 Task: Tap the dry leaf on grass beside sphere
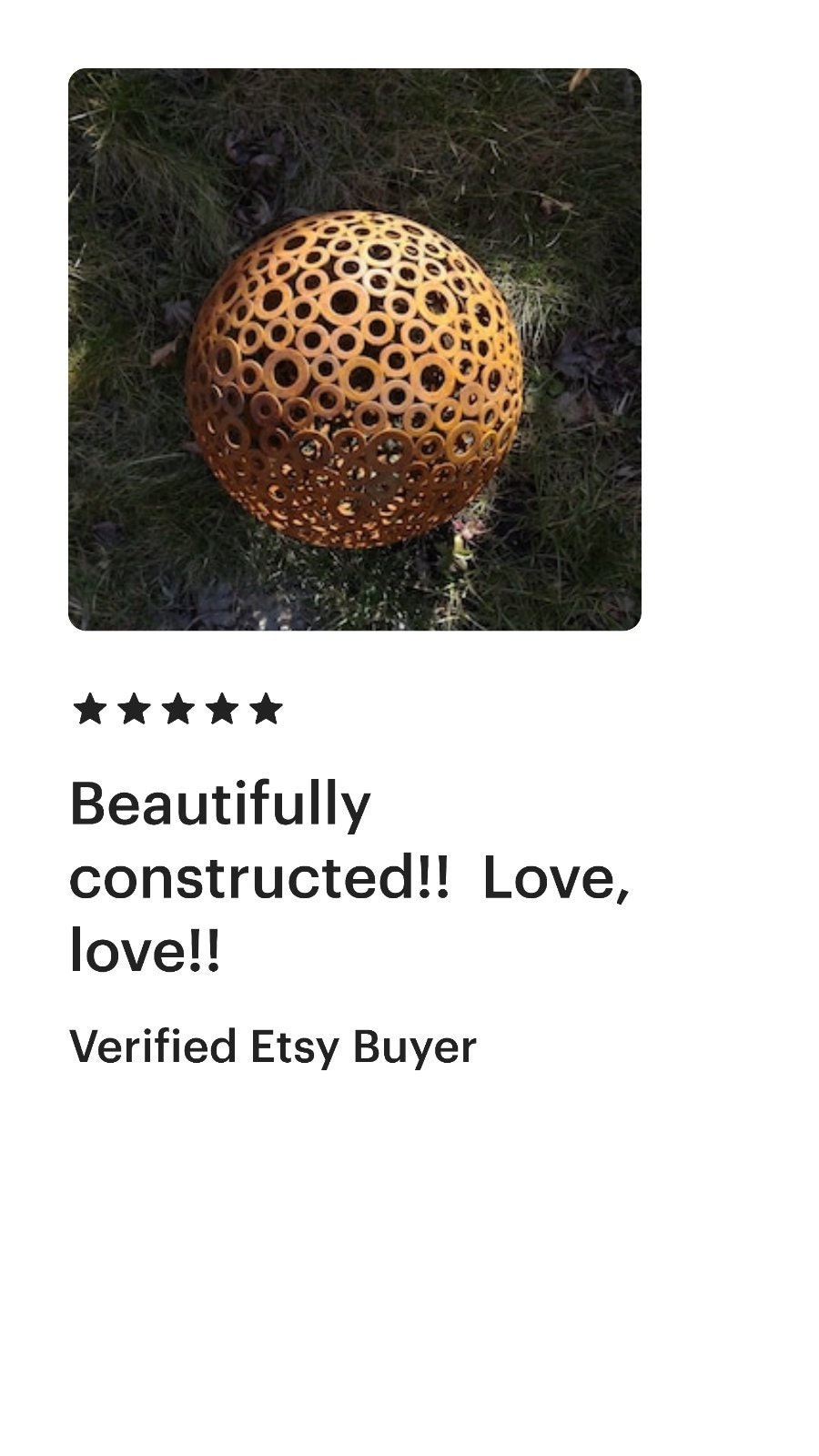[x=164, y=352]
